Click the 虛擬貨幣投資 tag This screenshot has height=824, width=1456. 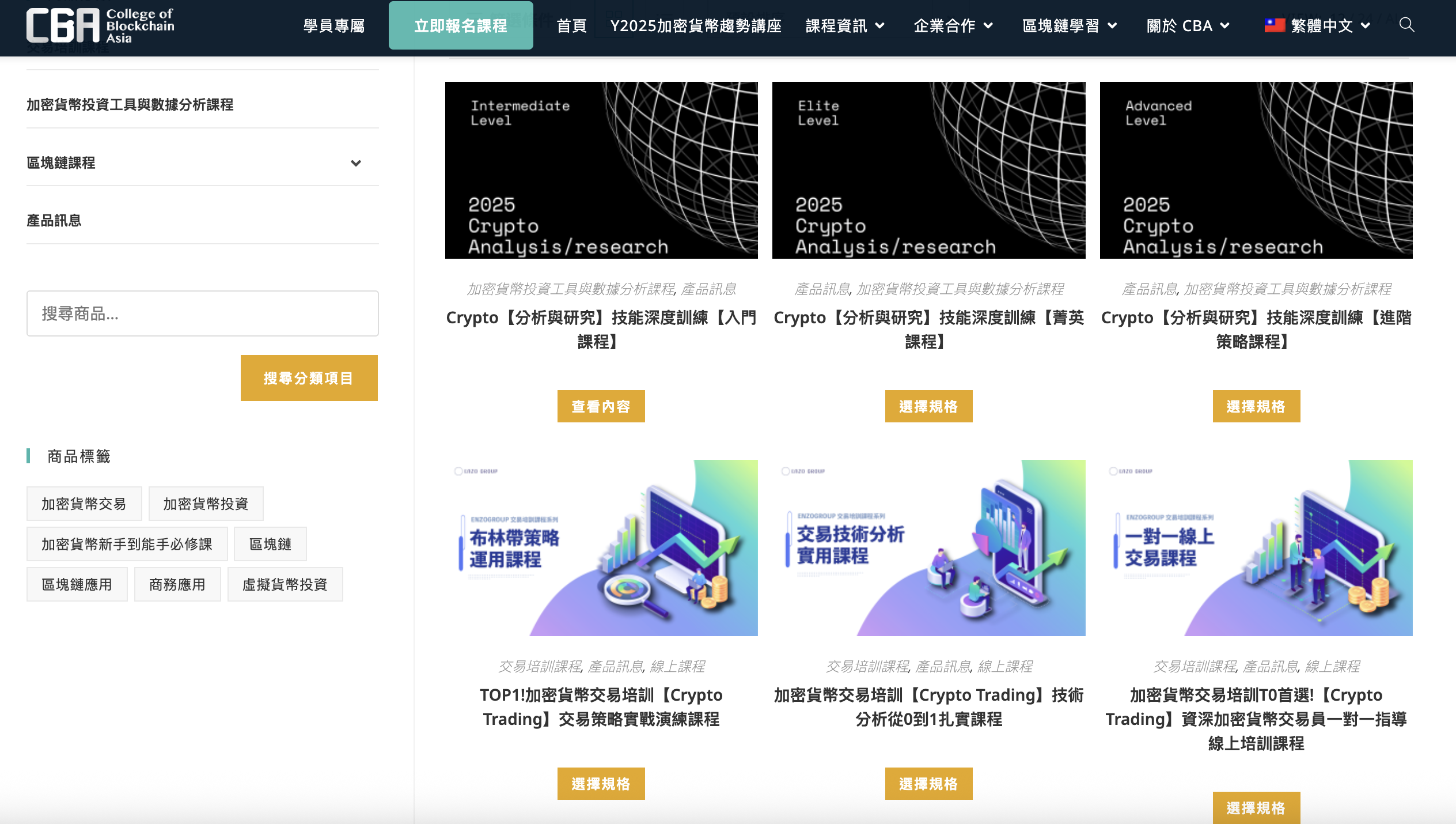(x=285, y=584)
